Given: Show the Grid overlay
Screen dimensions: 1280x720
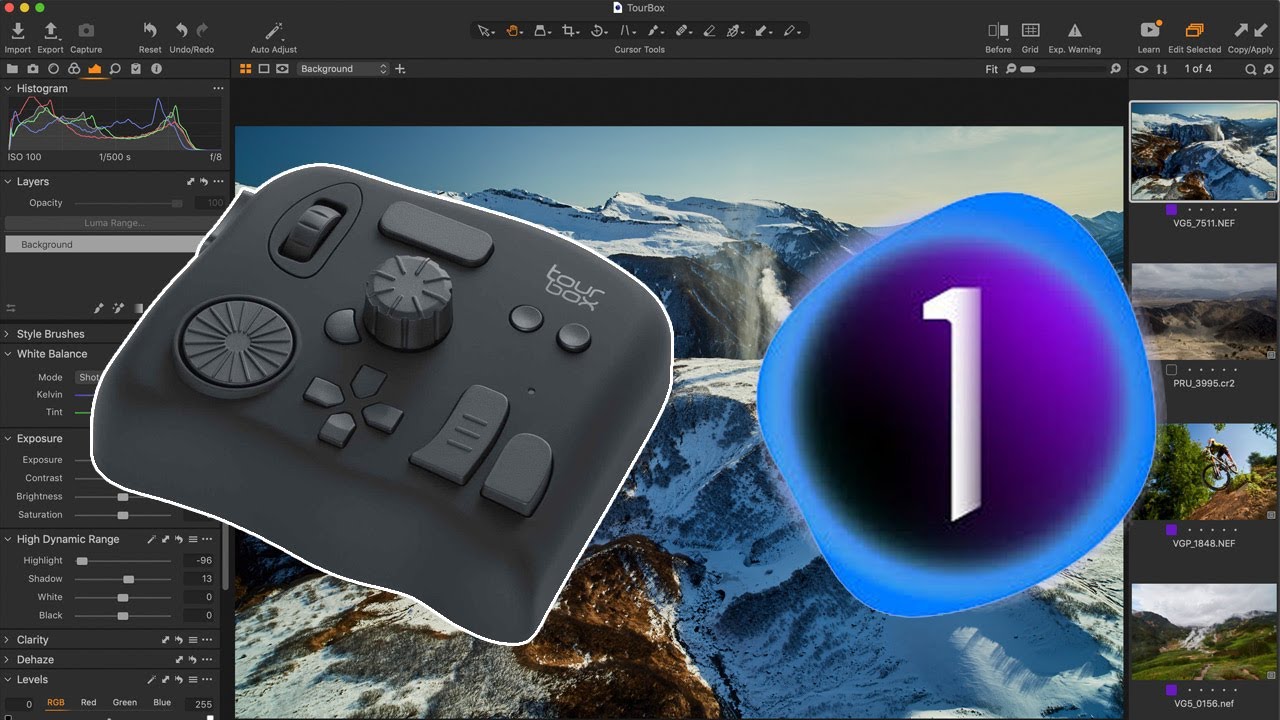Looking at the screenshot, I should [1030, 31].
